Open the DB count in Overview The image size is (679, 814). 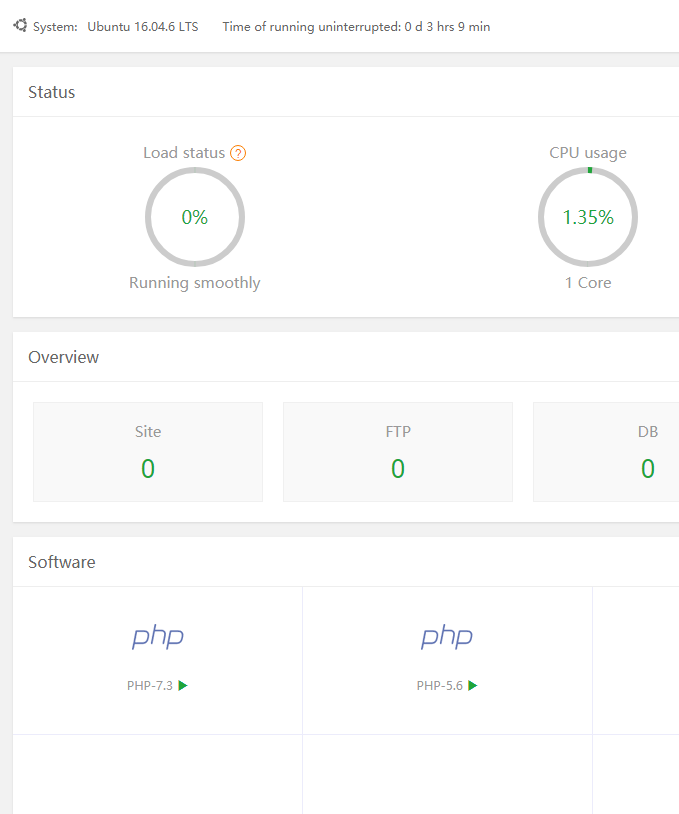pyautogui.click(x=648, y=468)
